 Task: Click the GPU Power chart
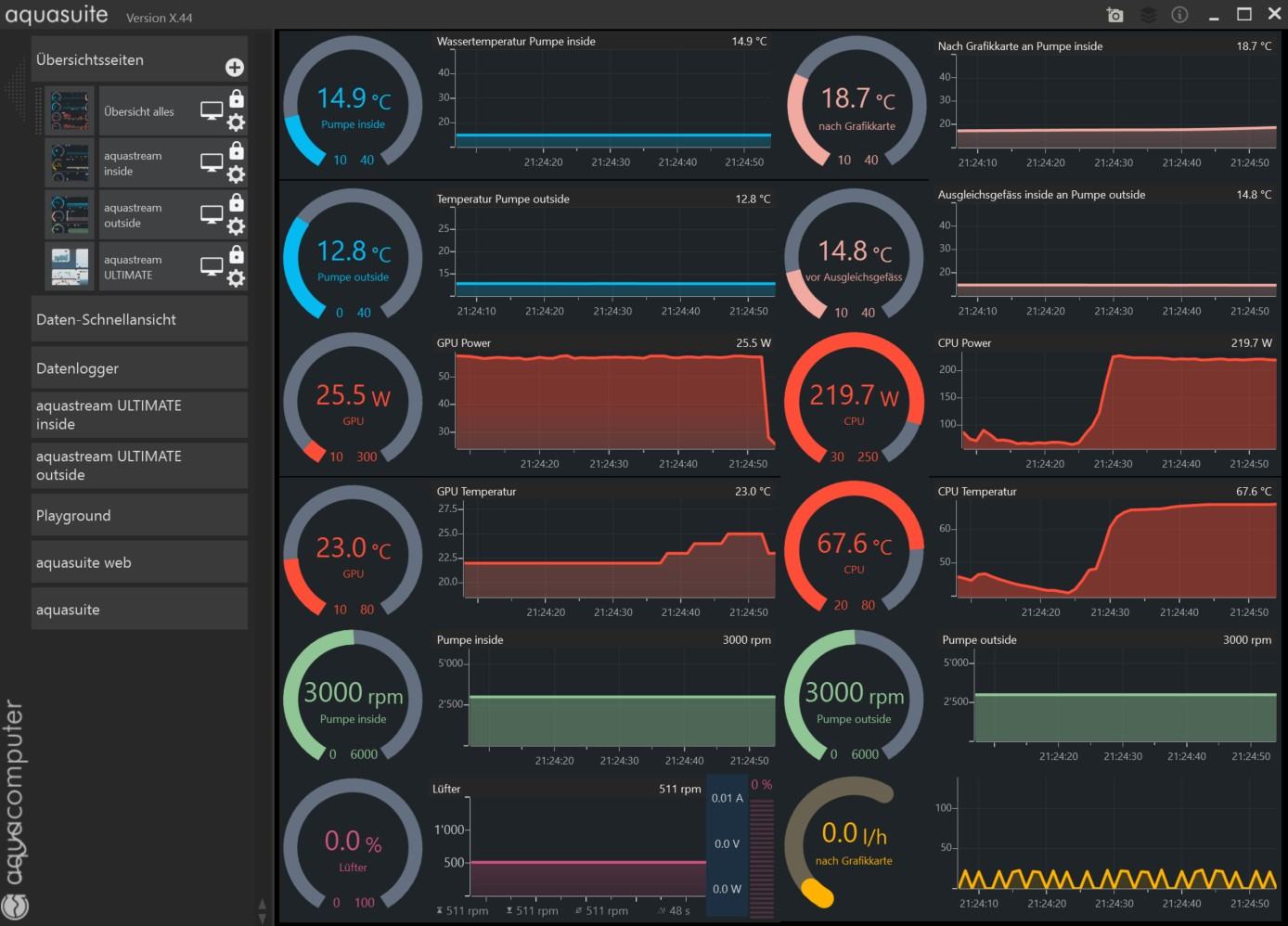(605, 404)
